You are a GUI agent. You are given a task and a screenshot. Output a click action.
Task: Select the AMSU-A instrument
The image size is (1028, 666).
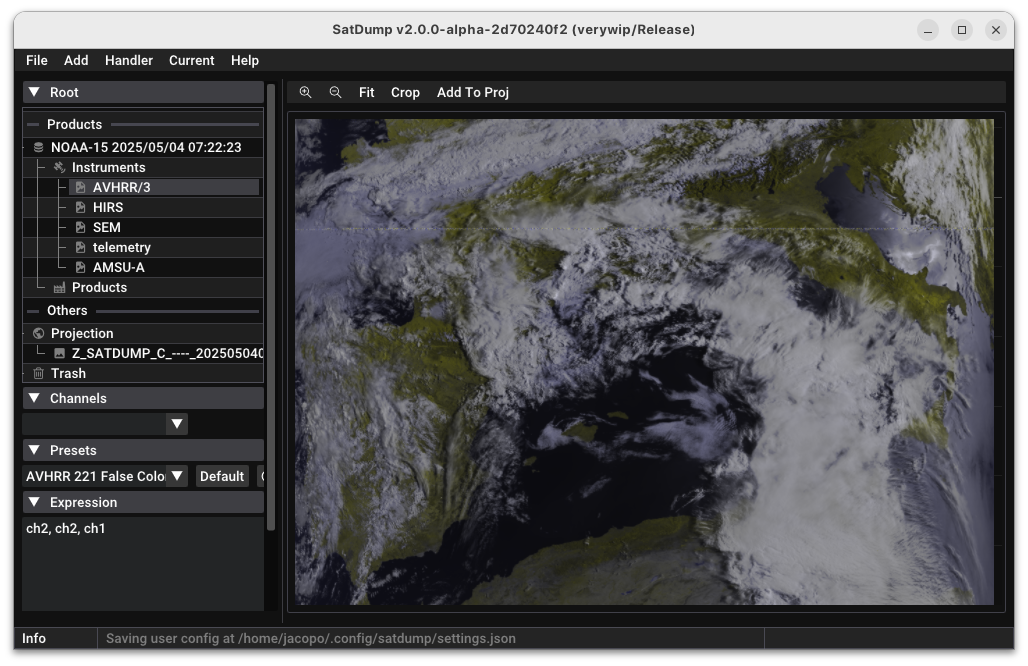[118, 267]
